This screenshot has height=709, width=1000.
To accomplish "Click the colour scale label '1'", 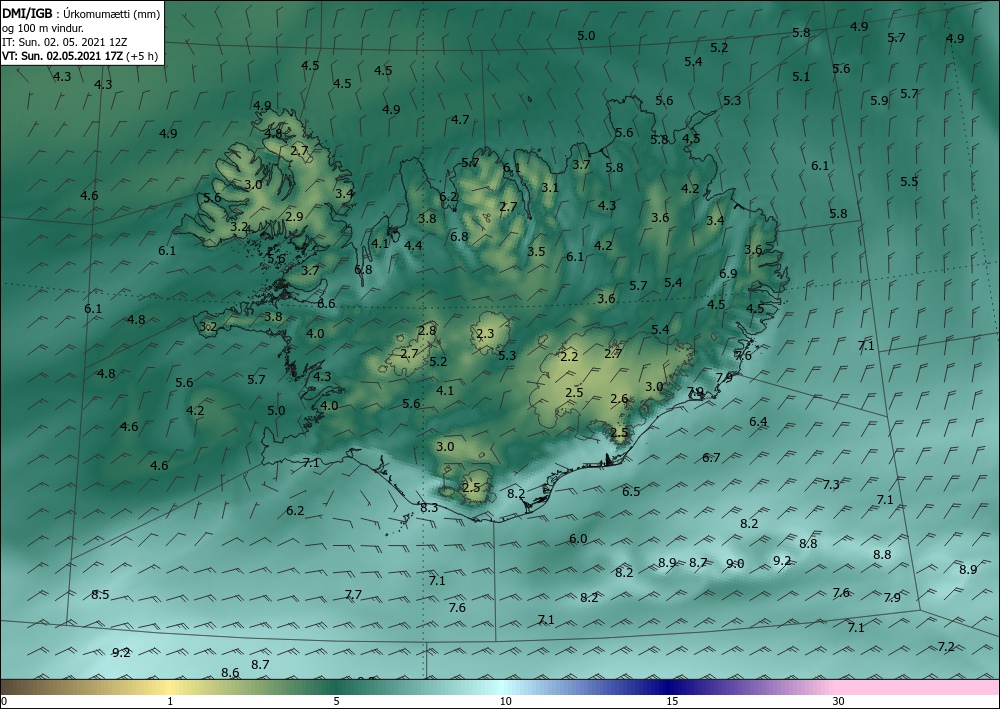I will click(170, 702).
